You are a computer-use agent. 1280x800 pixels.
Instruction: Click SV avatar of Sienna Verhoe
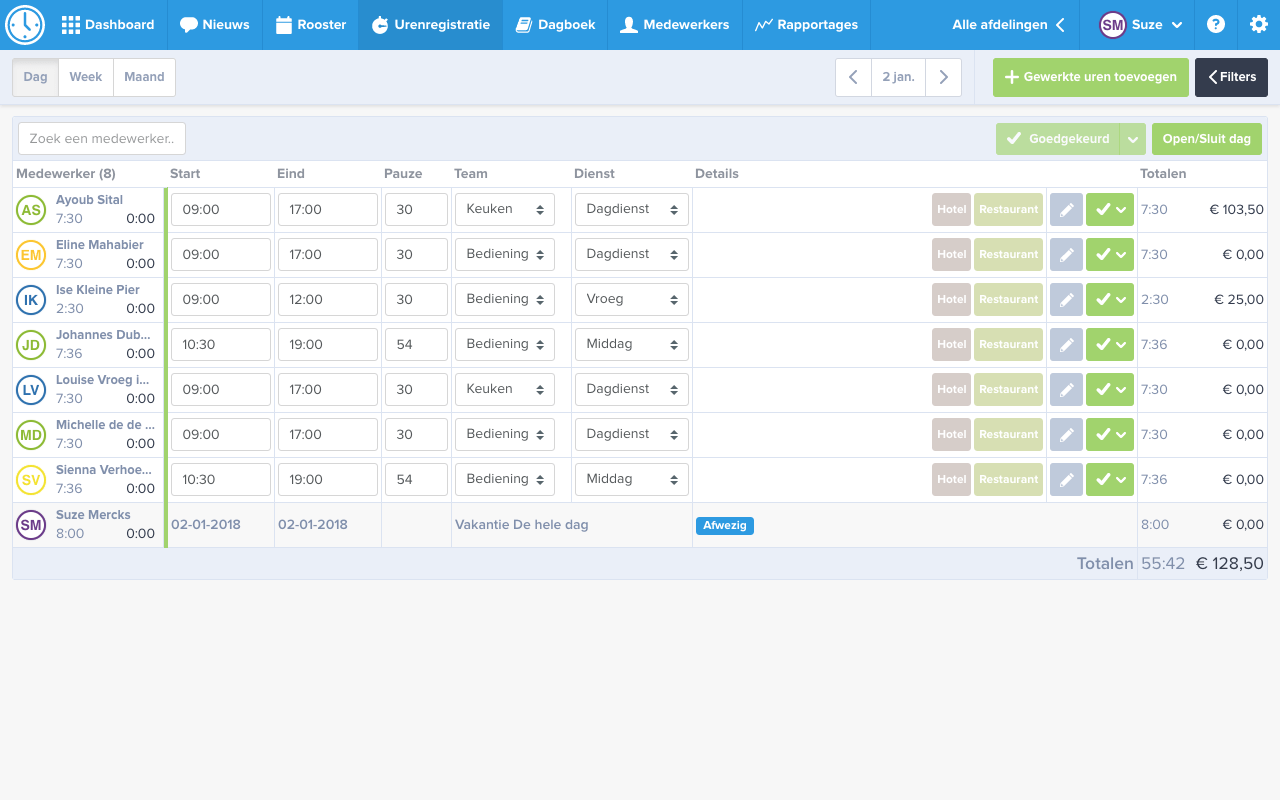coord(31,480)
